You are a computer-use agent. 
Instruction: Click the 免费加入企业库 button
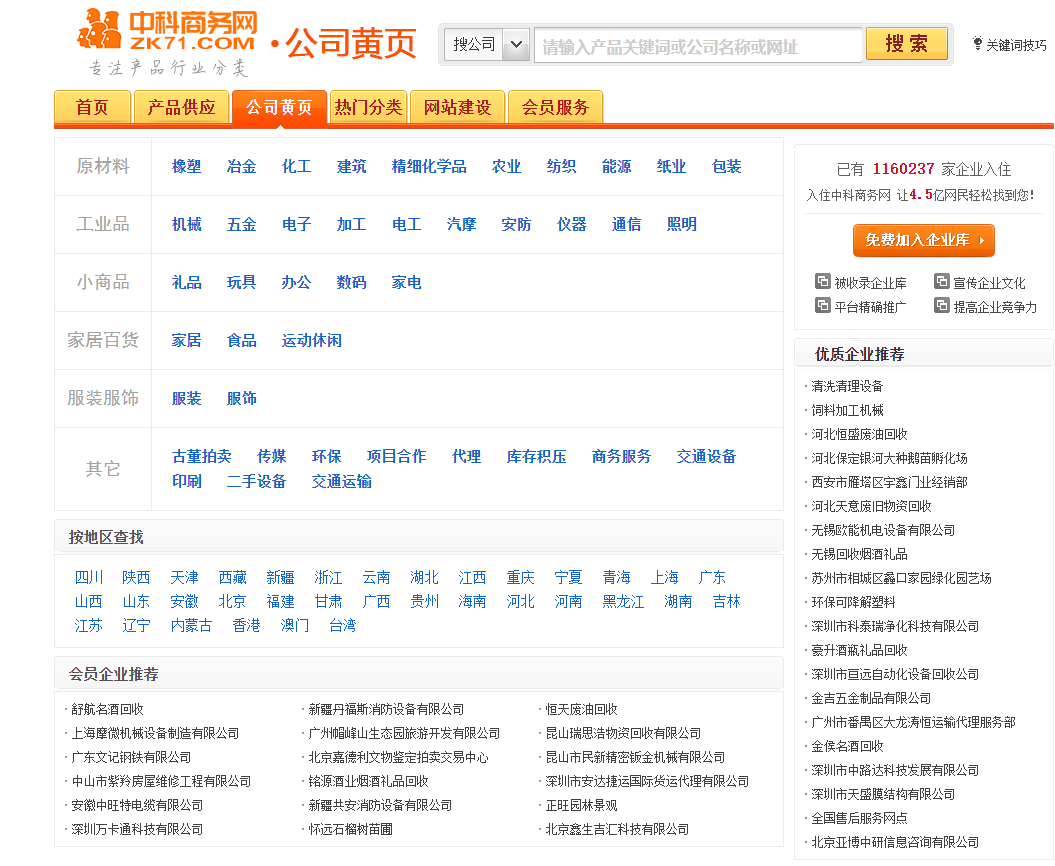(922, 240)
